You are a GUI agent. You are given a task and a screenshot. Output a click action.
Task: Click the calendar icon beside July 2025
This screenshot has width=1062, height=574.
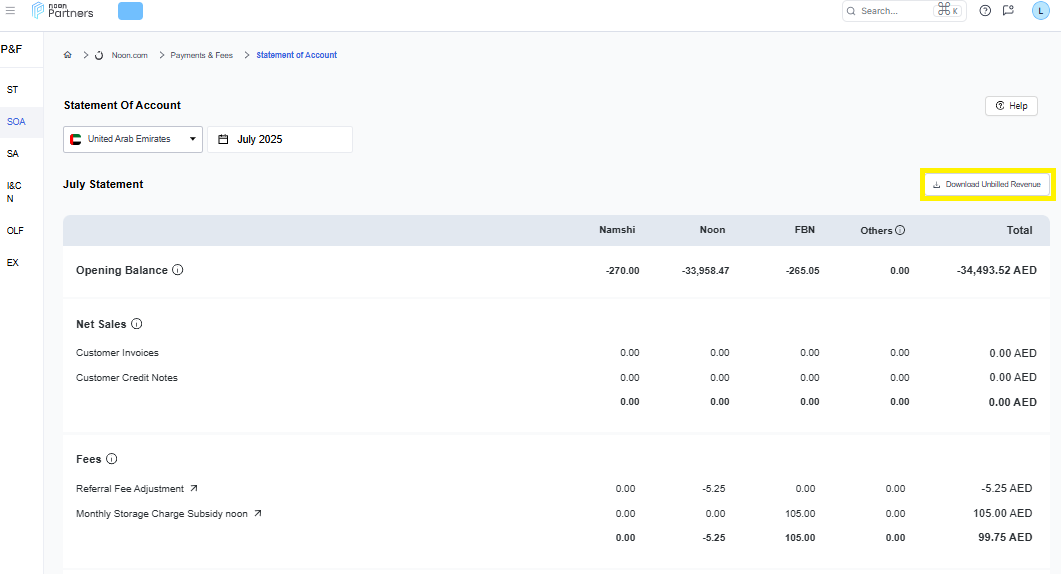tap(223, 139)
